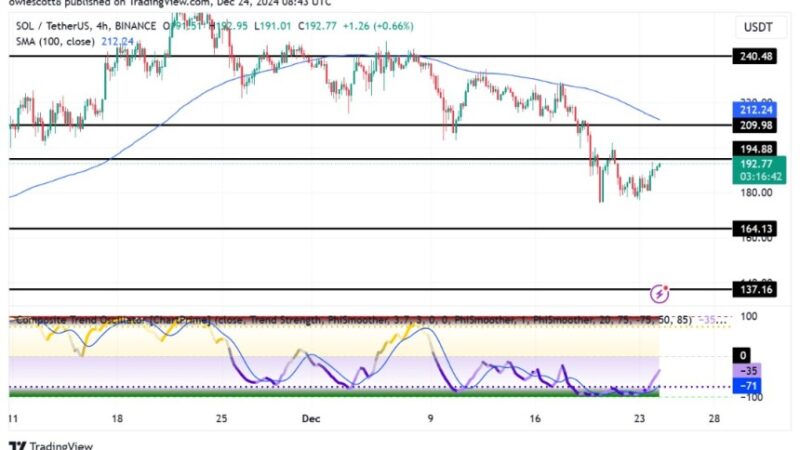Click the green 192.77 current price label
The width and height of the screenshot is (800, 450).
[x=759, y=170]
